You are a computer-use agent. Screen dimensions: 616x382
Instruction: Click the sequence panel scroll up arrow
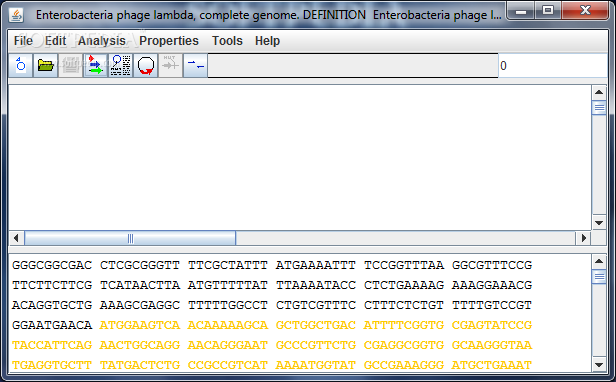tap(599, 261)
